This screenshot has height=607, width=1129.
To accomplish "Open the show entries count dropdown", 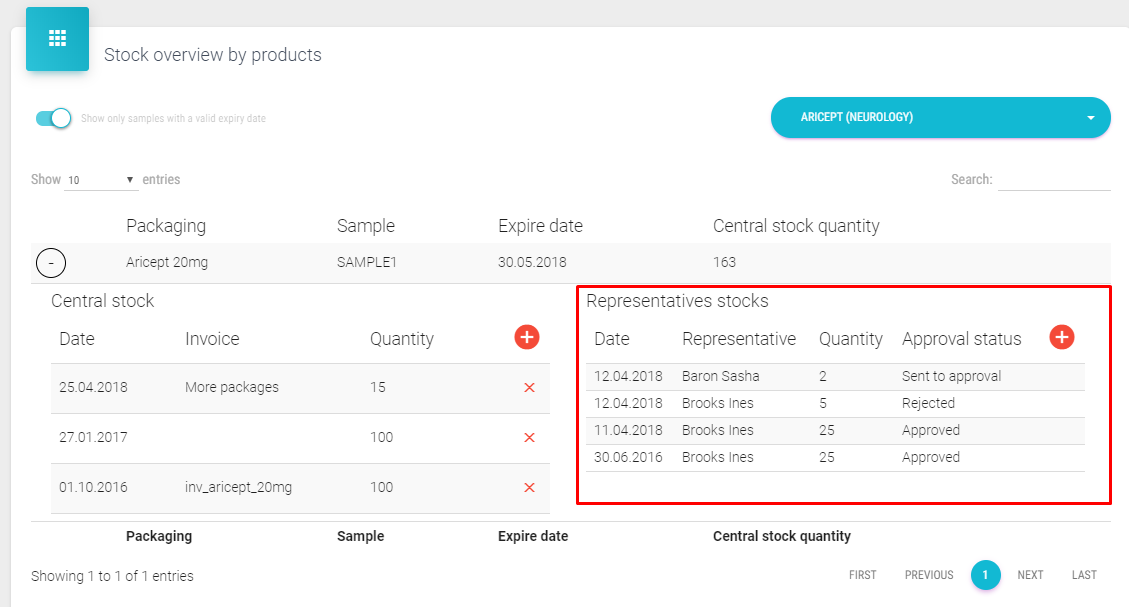I will coord(101,181).
